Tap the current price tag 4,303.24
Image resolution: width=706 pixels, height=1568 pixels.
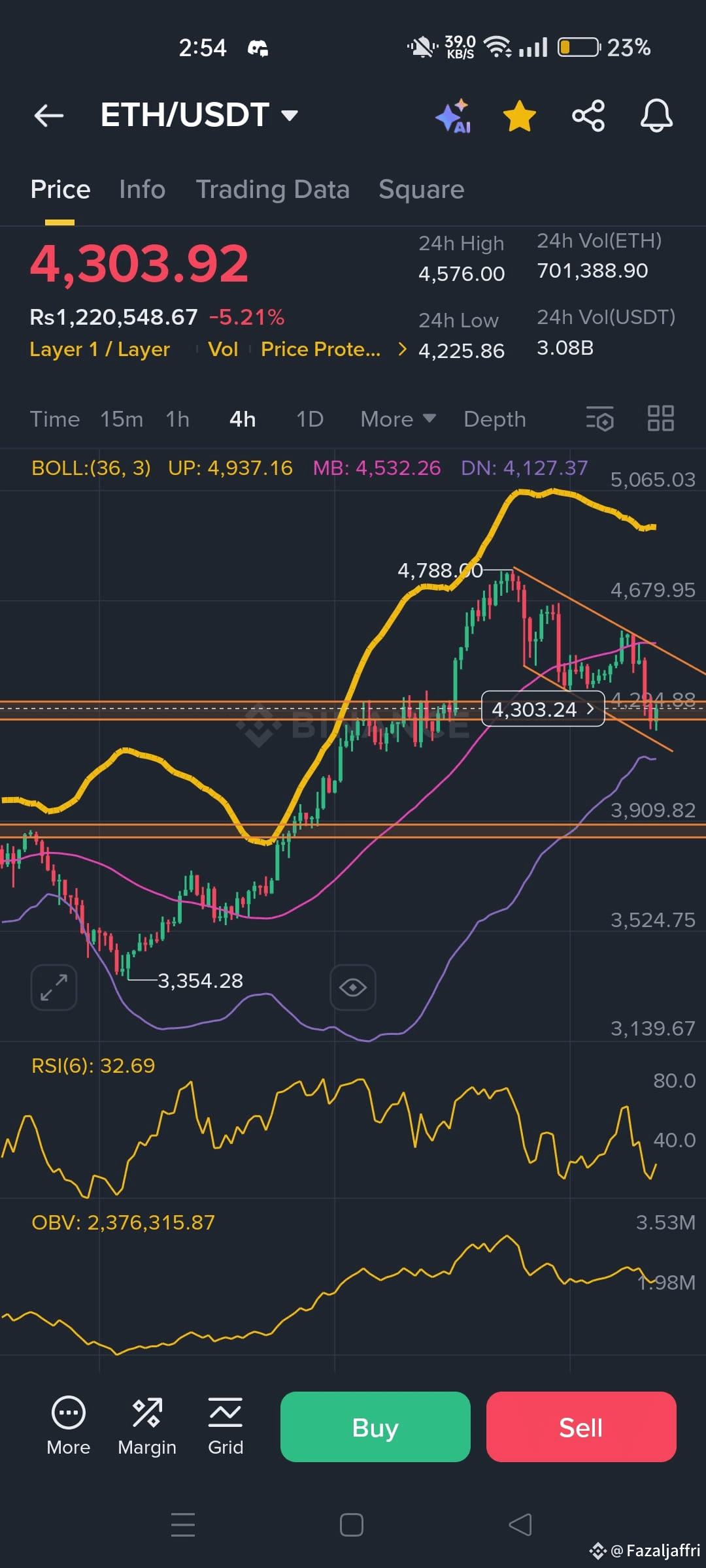(543, 709)
